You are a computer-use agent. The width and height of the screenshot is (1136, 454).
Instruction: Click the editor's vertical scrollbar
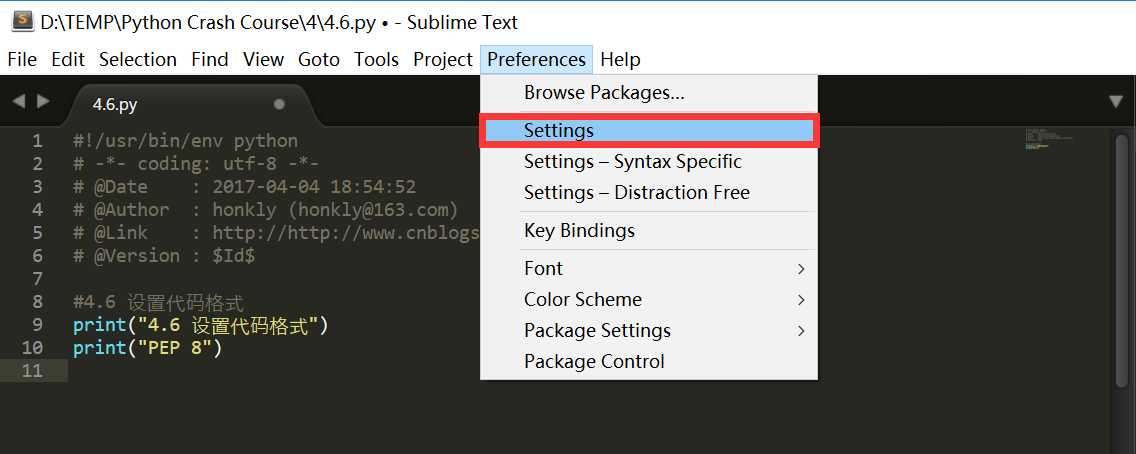tap(1121, 260)
